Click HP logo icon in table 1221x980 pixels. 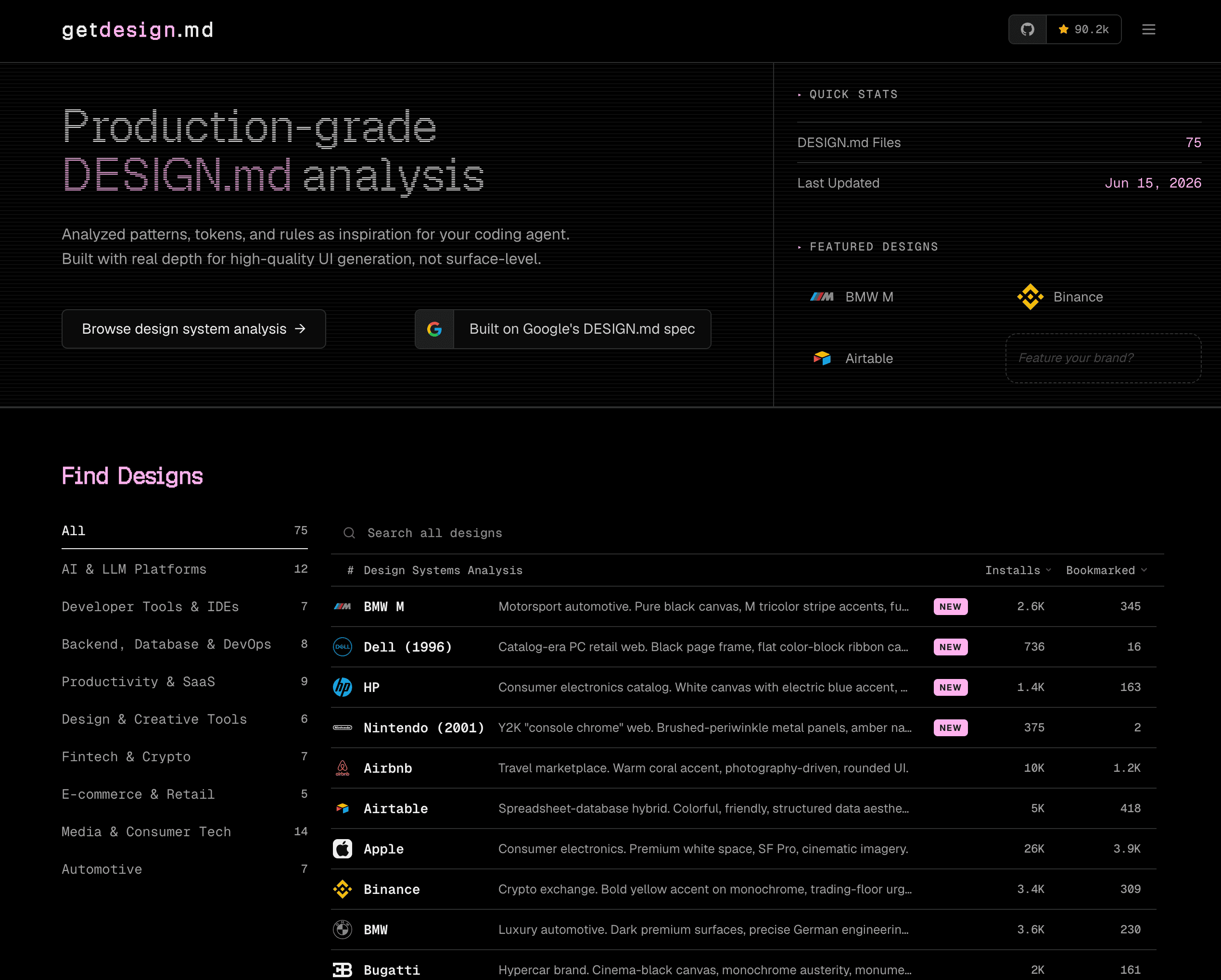[343, 687]
